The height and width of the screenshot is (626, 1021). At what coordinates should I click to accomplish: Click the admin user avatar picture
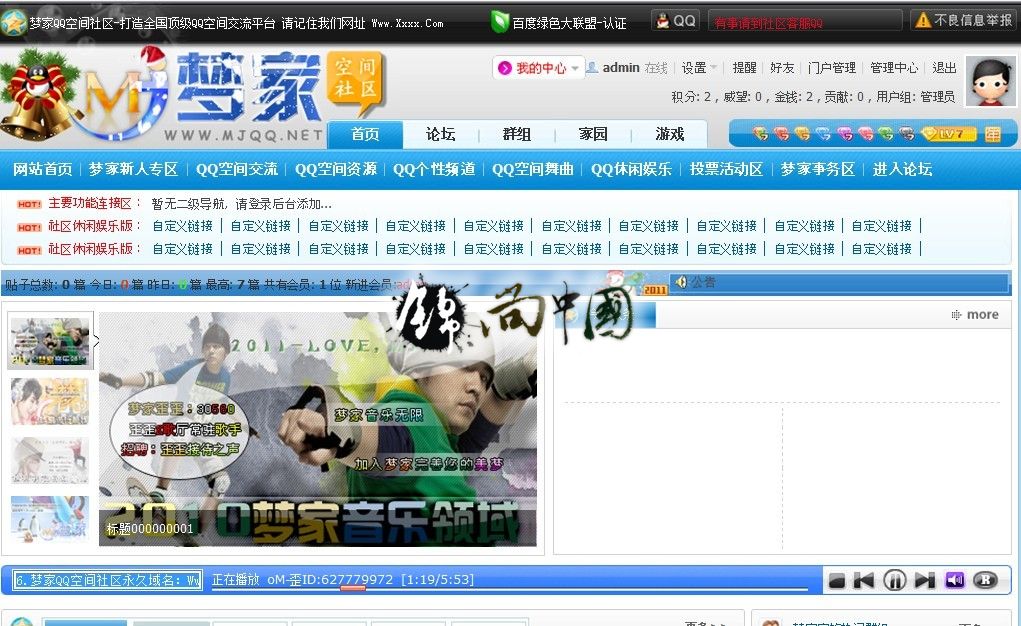pyautogui.click(x=990, y=81)
